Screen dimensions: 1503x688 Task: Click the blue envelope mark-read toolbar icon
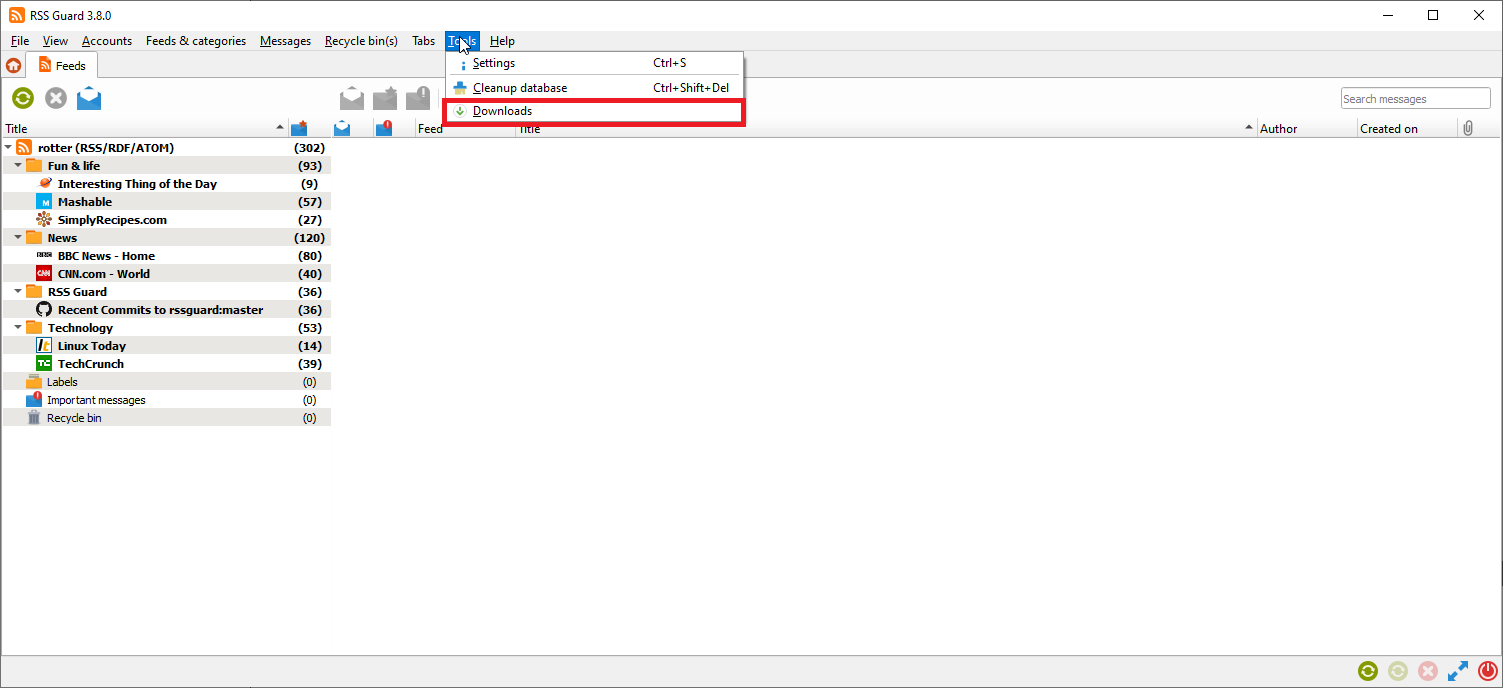pyautogui.click(x=89, y=98)
